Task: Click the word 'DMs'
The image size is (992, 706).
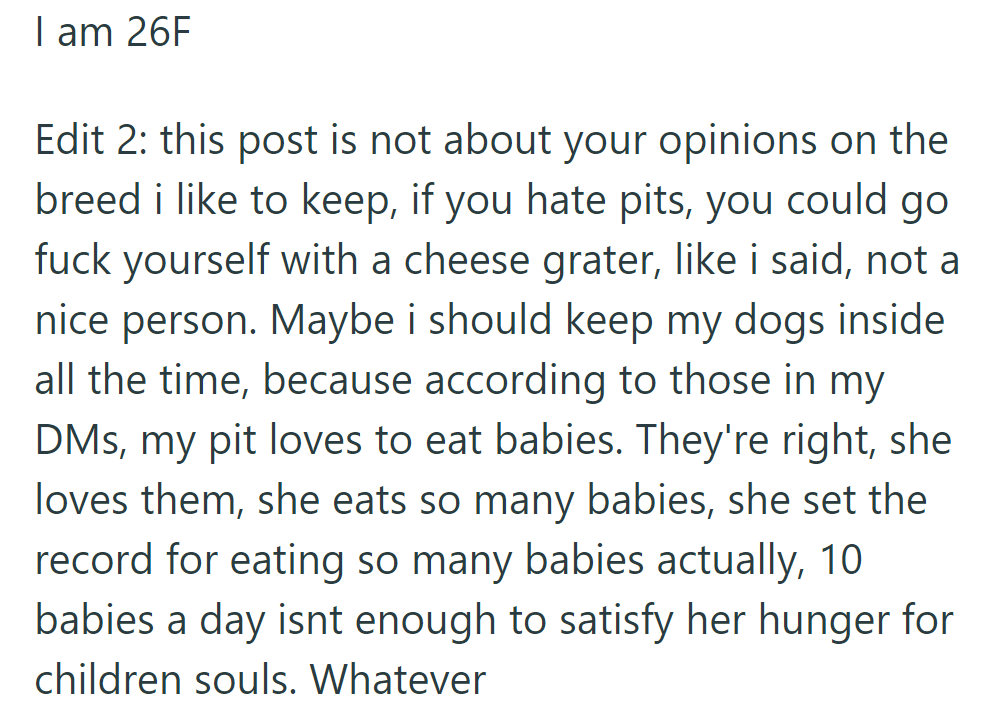Action: [77, 440]
